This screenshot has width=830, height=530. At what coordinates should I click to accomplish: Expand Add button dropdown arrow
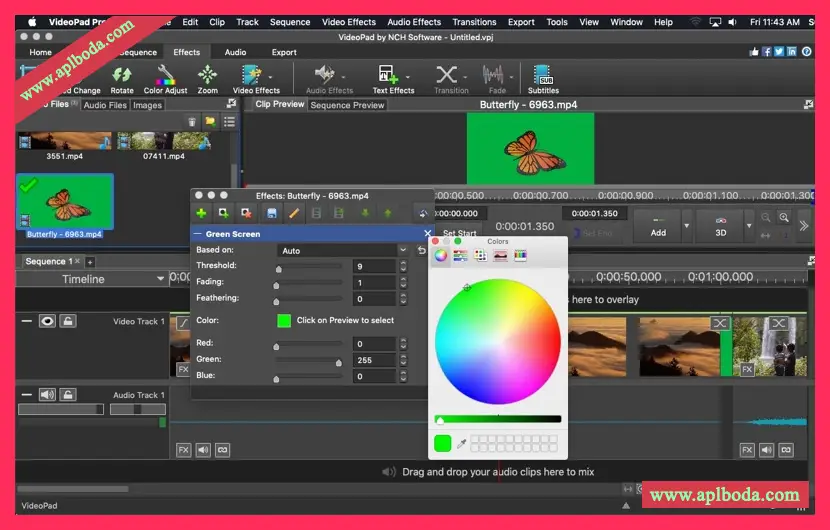687,226
